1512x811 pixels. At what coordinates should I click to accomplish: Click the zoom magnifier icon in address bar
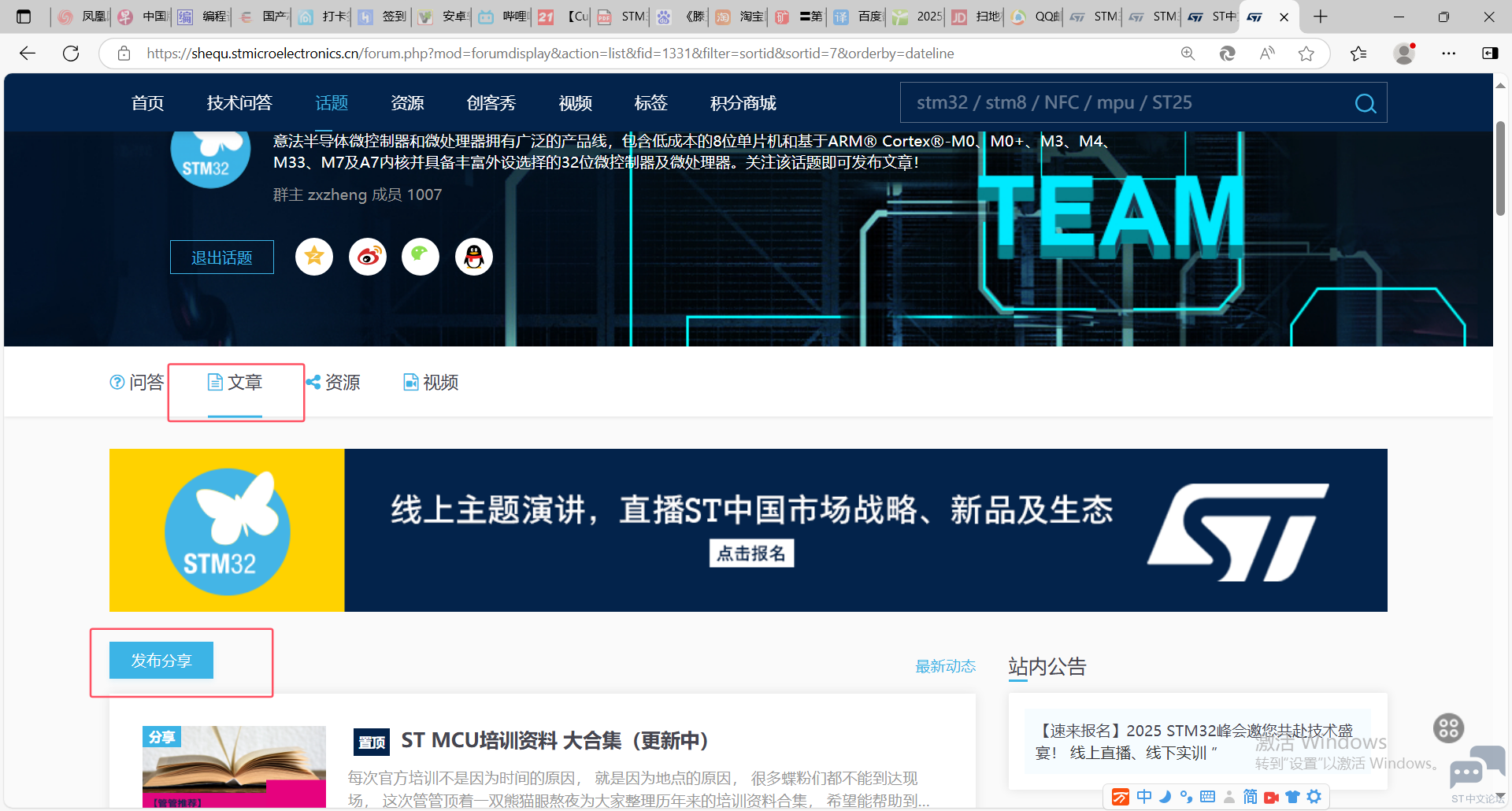(x=1188, y=54)
